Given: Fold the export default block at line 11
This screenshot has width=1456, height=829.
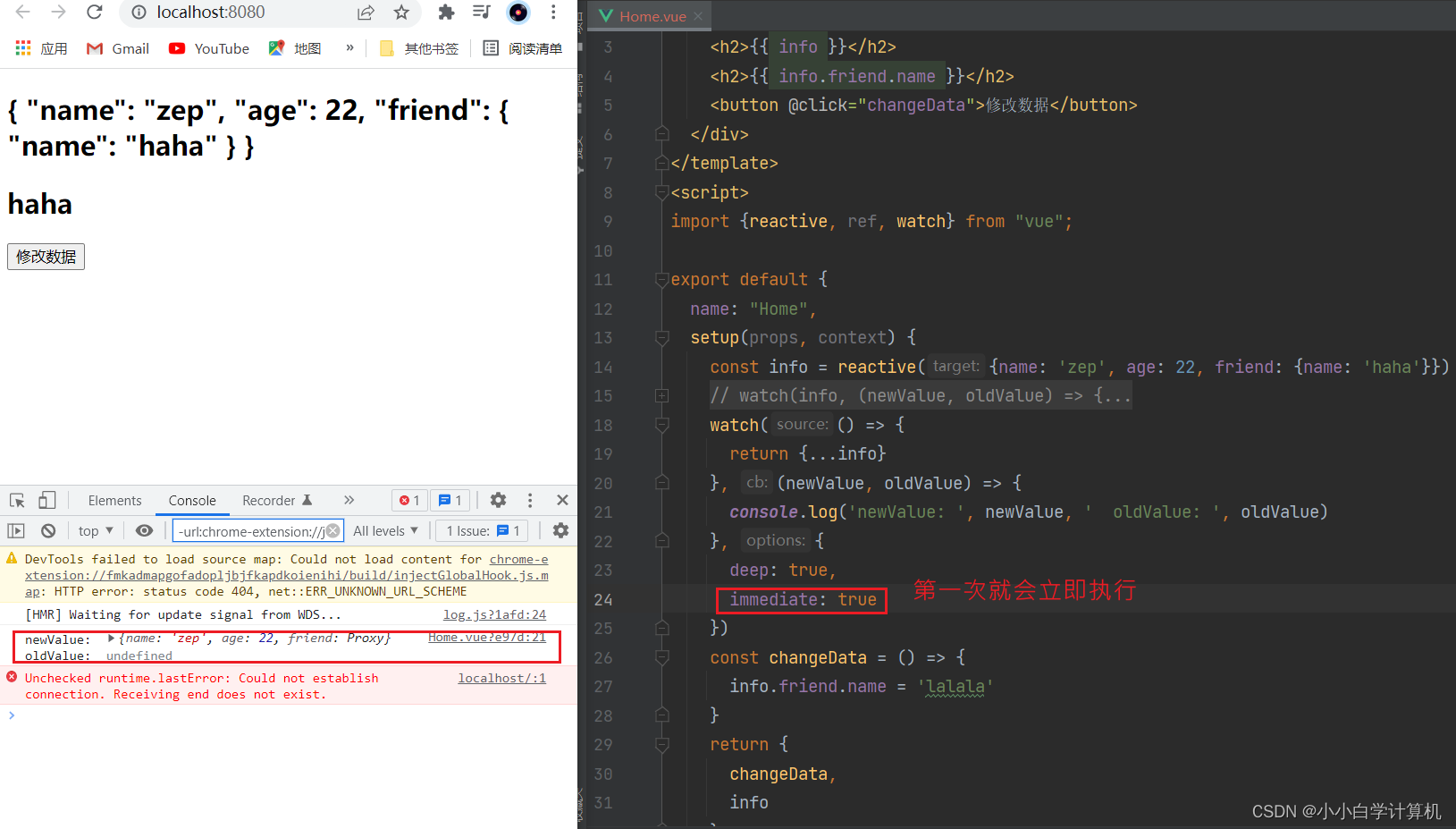Looking at the screenshot, I should (x=662, y=280).
